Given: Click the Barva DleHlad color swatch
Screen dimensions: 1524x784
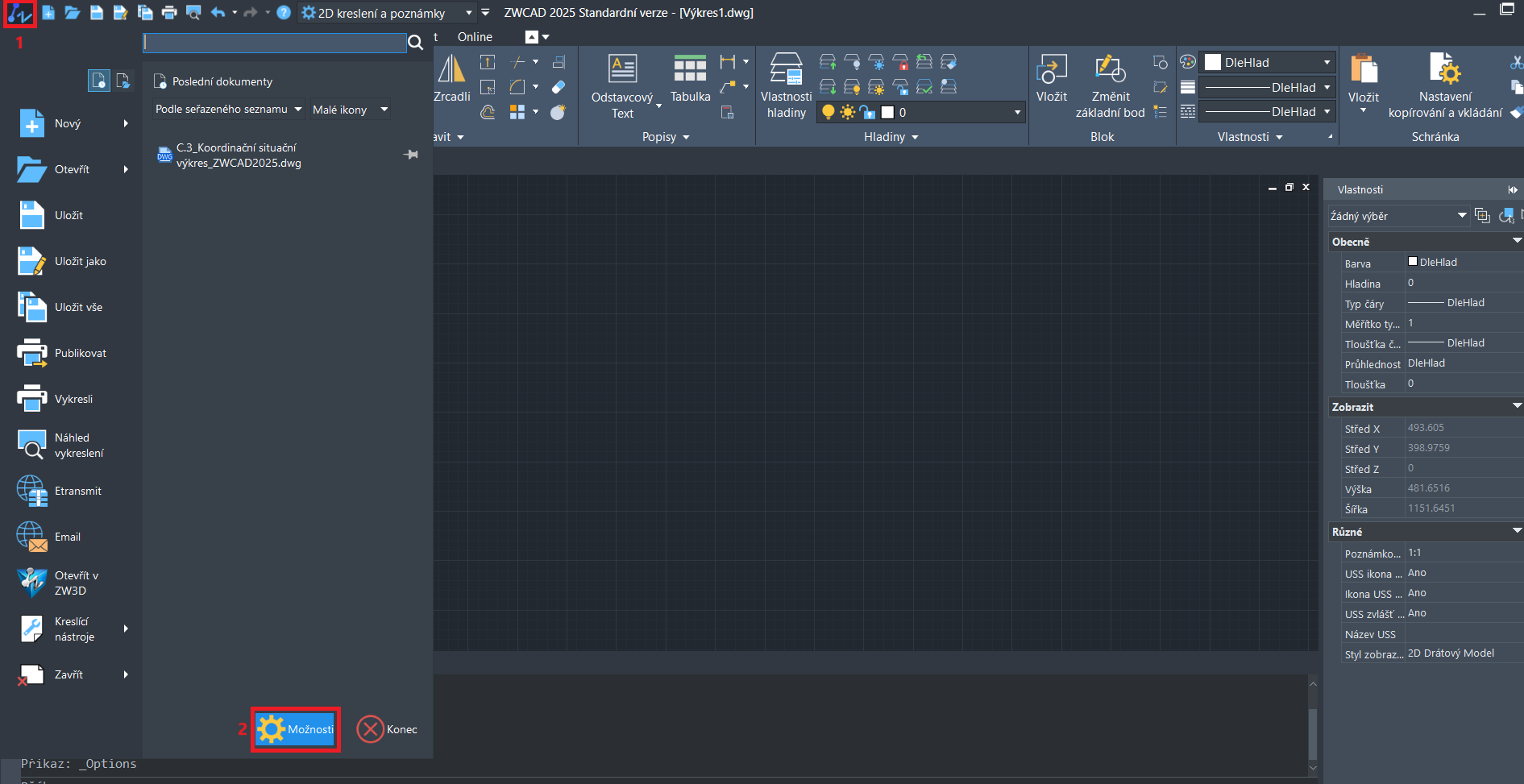Looking at the screenshot, I should (x=1414, y=261).
